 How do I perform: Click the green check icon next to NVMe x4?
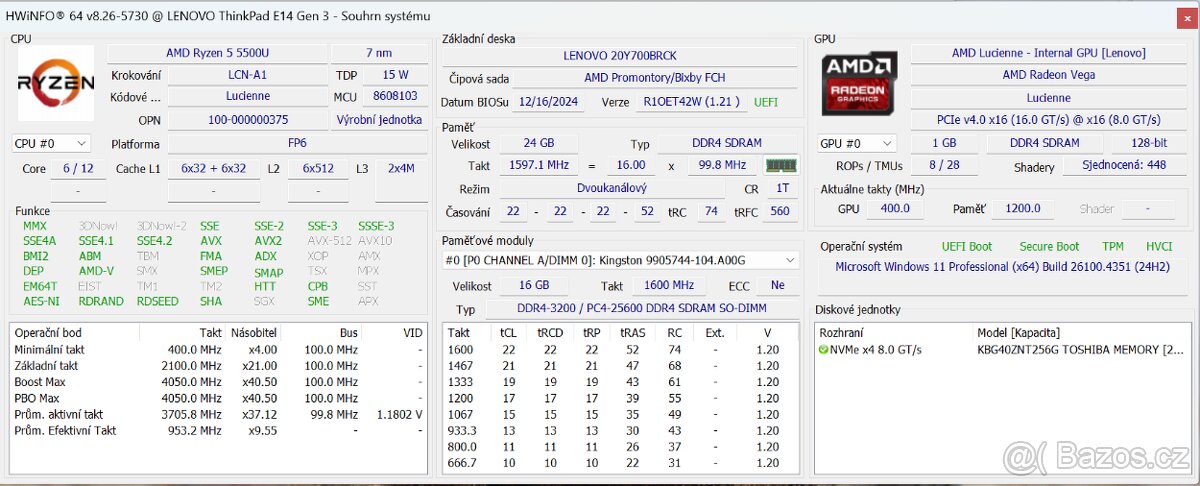tap(823, 350)
